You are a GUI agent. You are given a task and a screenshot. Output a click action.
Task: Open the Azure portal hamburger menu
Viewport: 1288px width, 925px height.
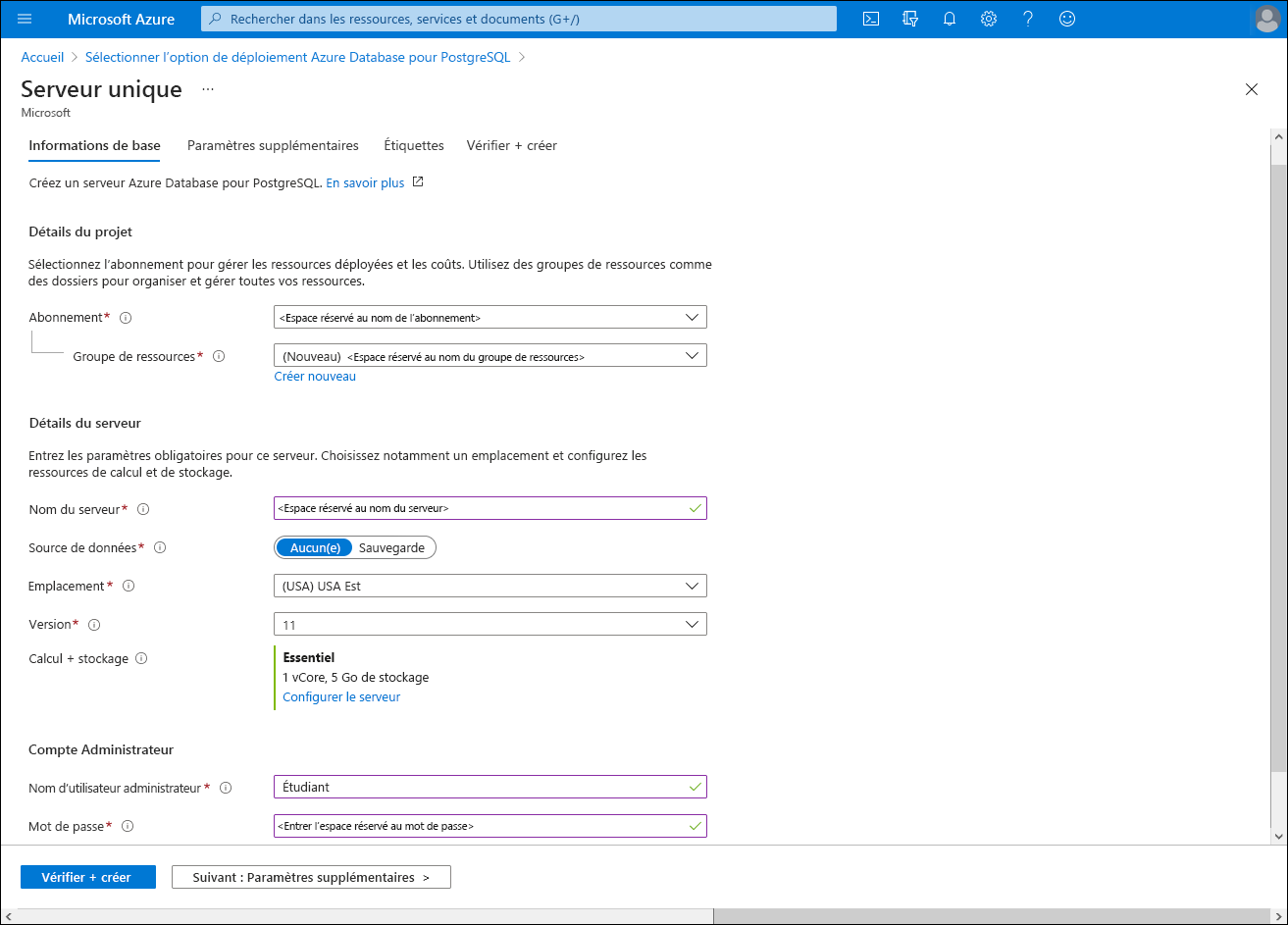[25, 19]
